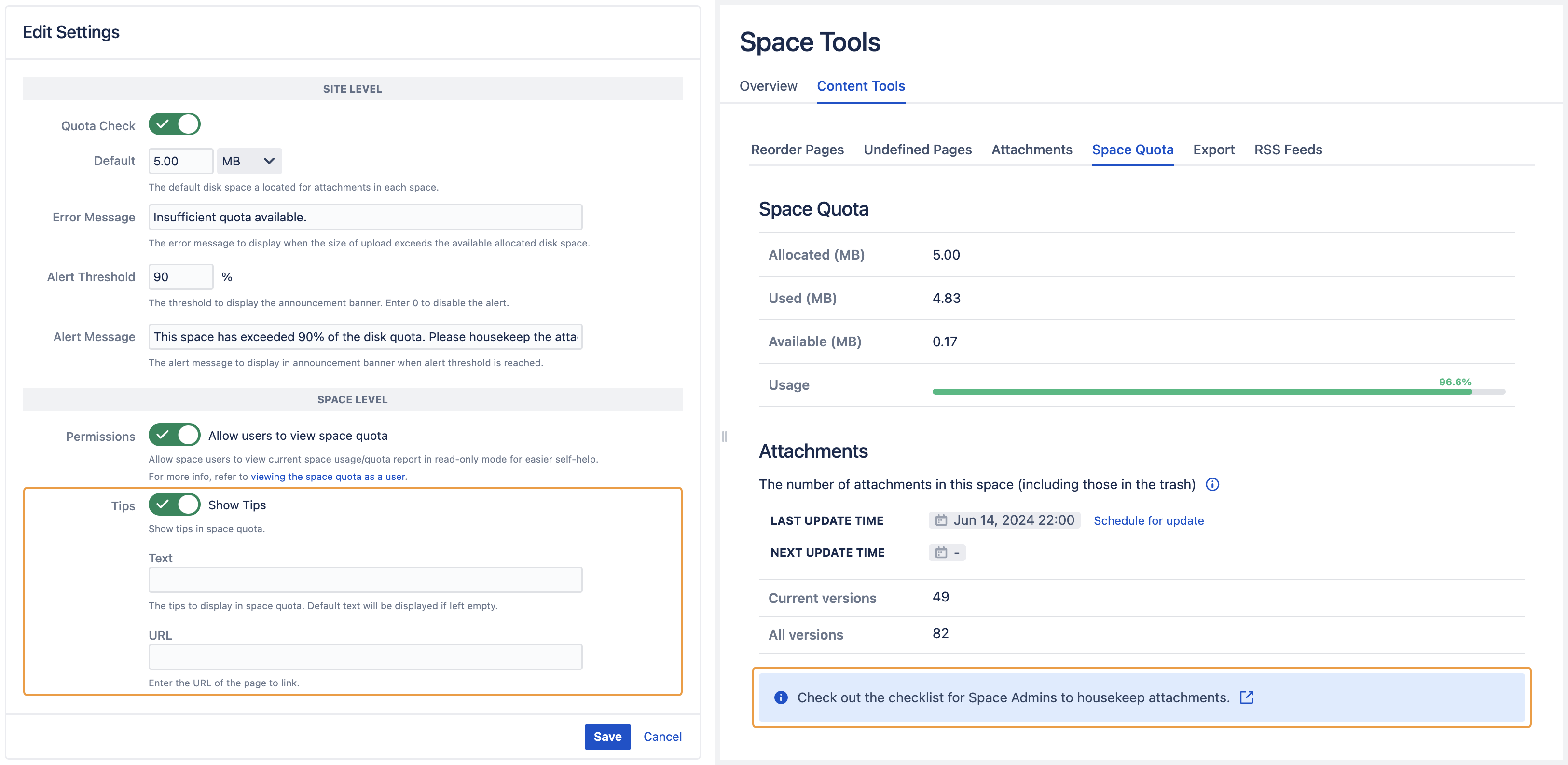Click the Save button
1568x765 pixels.
(607, 737)
